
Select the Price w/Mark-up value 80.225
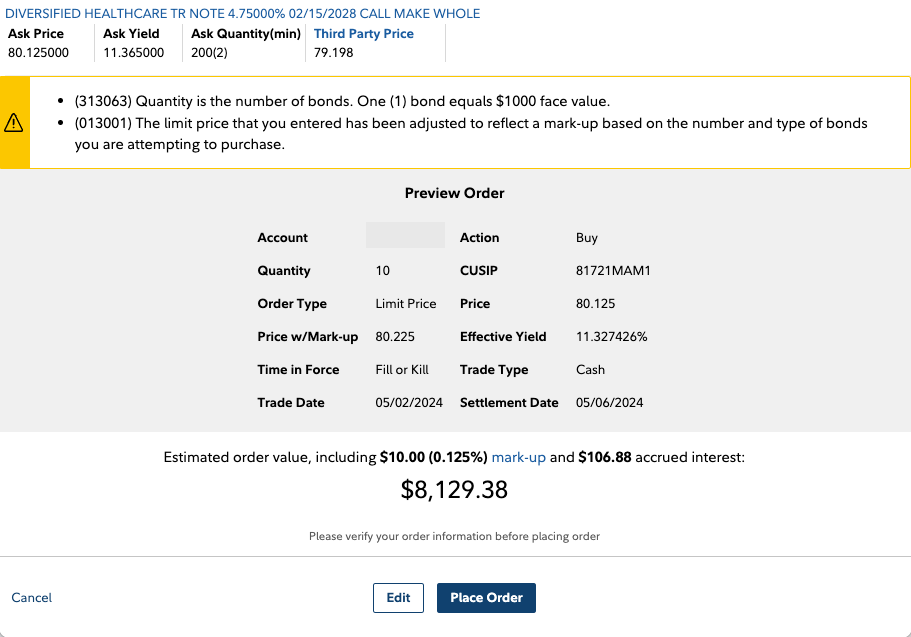coord(395,337)
